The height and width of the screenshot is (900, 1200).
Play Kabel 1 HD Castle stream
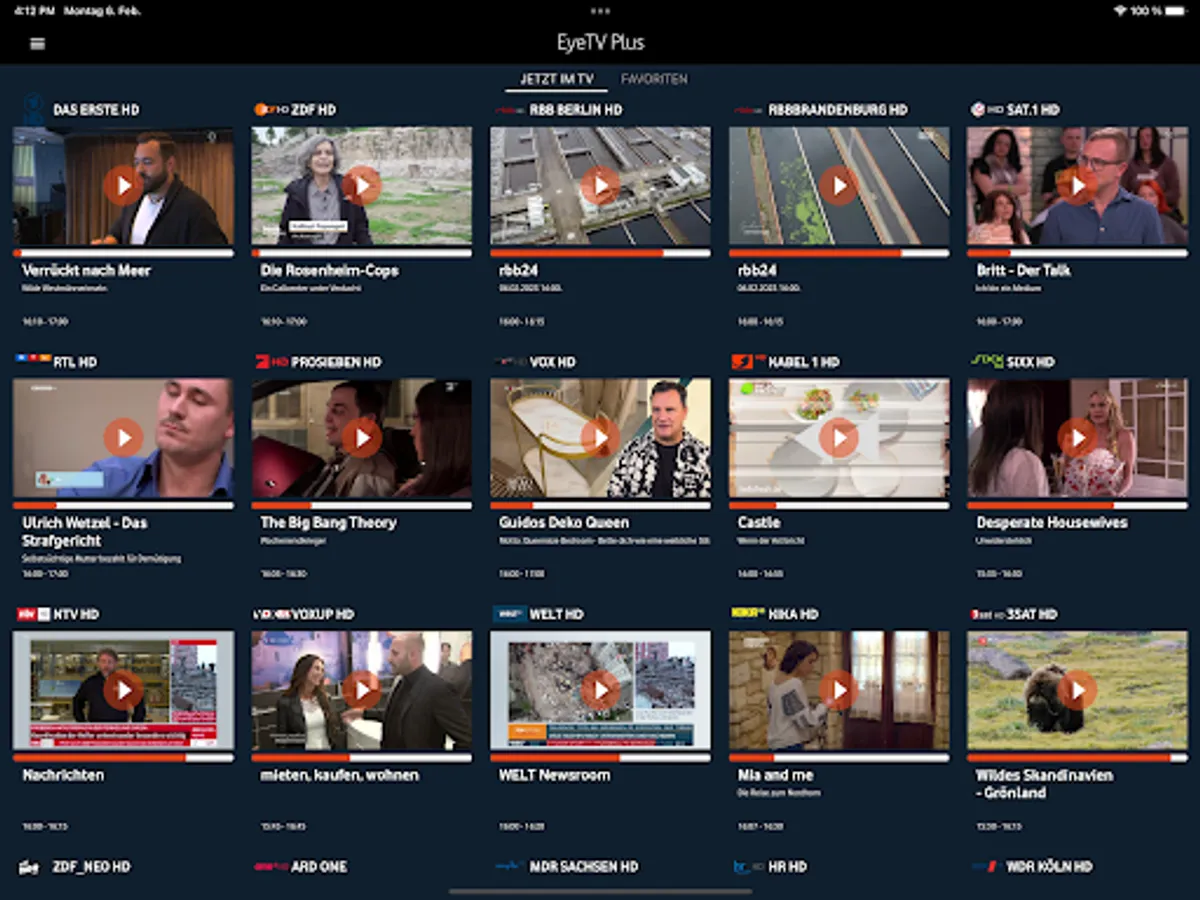point(839,437)
